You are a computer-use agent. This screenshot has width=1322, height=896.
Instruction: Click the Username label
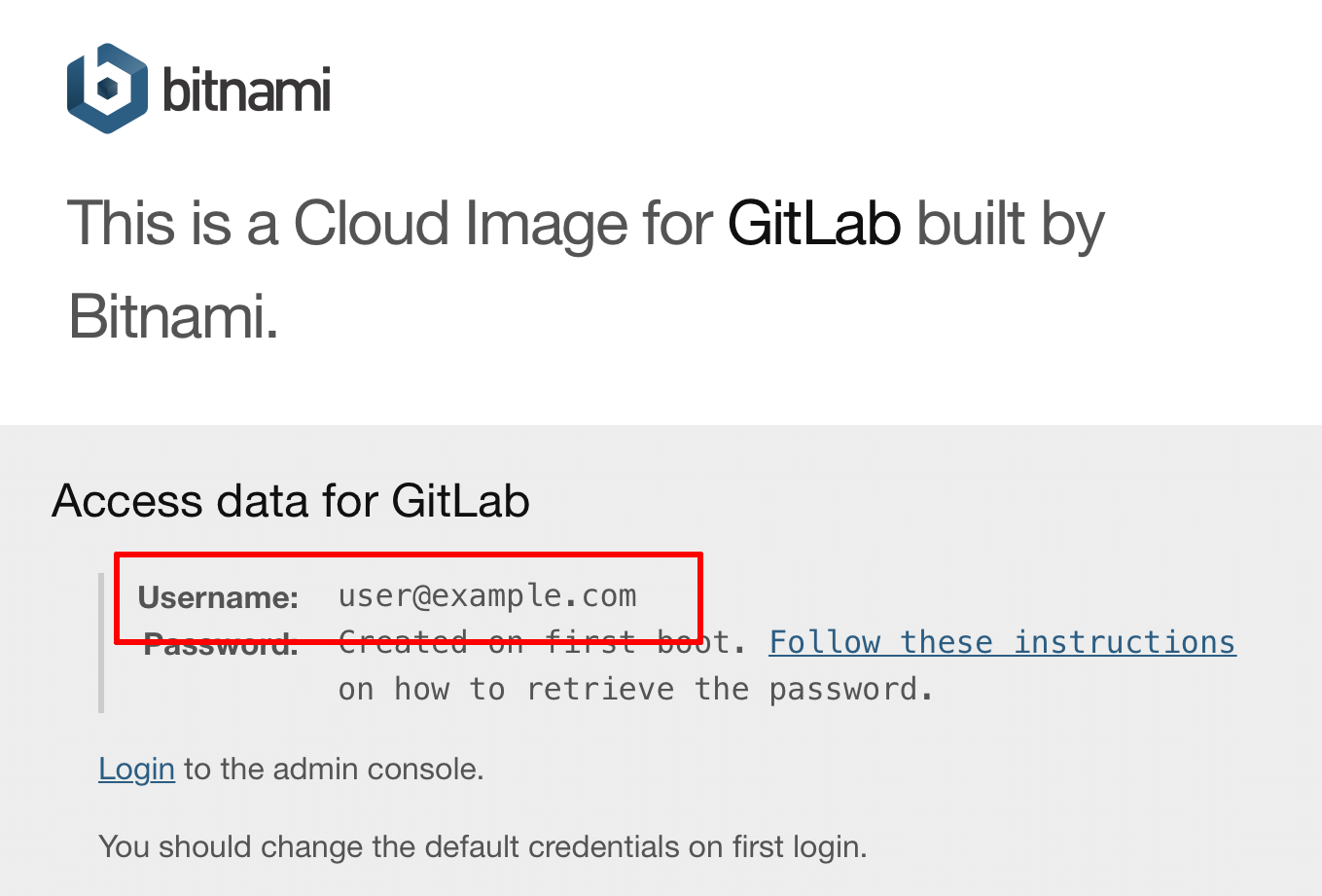click(218, 597)
